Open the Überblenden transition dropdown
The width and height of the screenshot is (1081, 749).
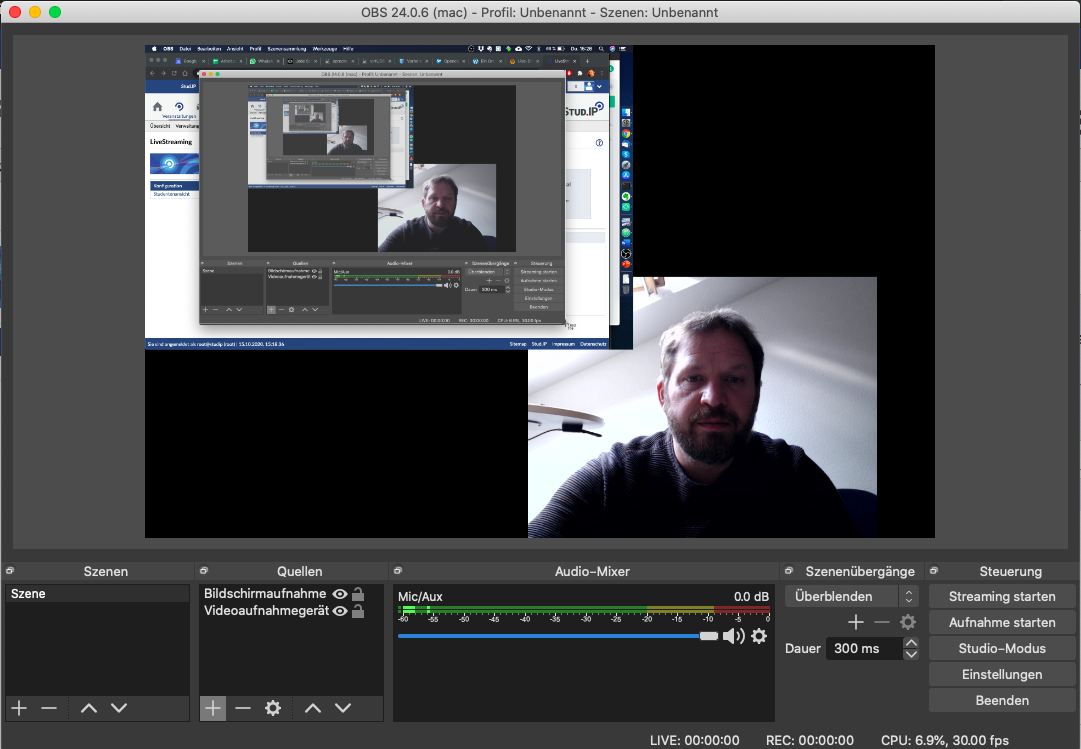(x=851, y=596)
